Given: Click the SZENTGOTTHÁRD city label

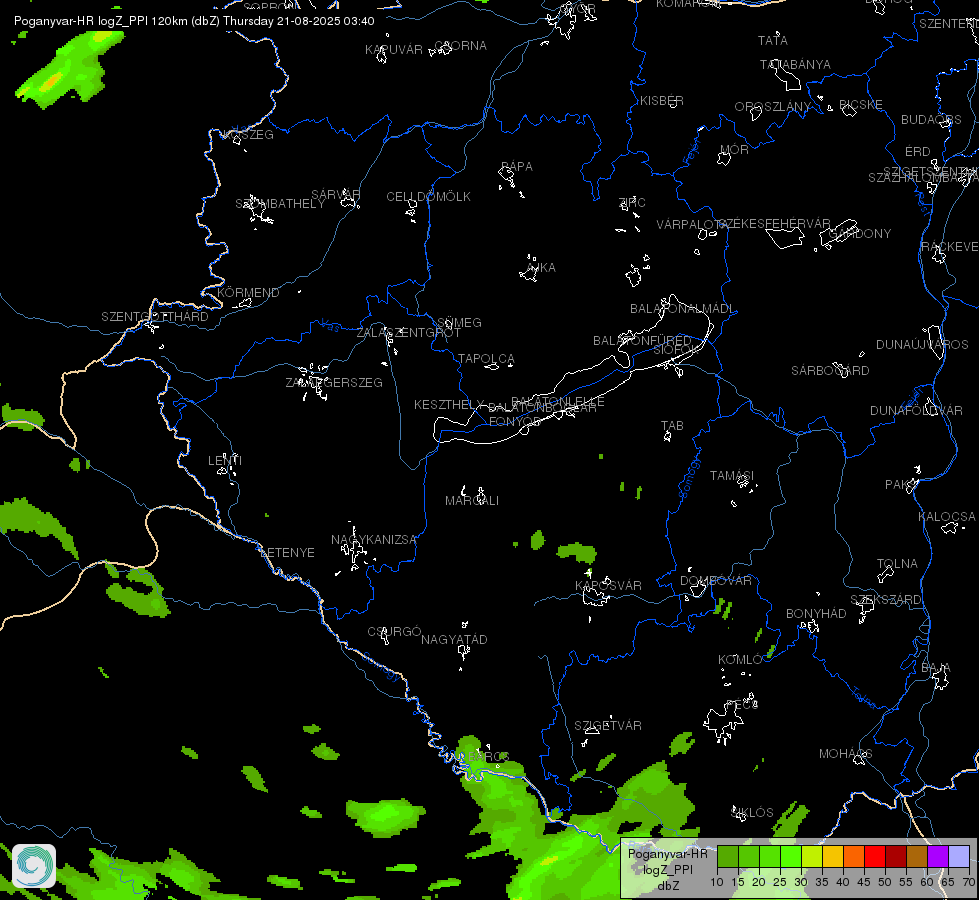Looking at the screenshot, I should point(155,317).
